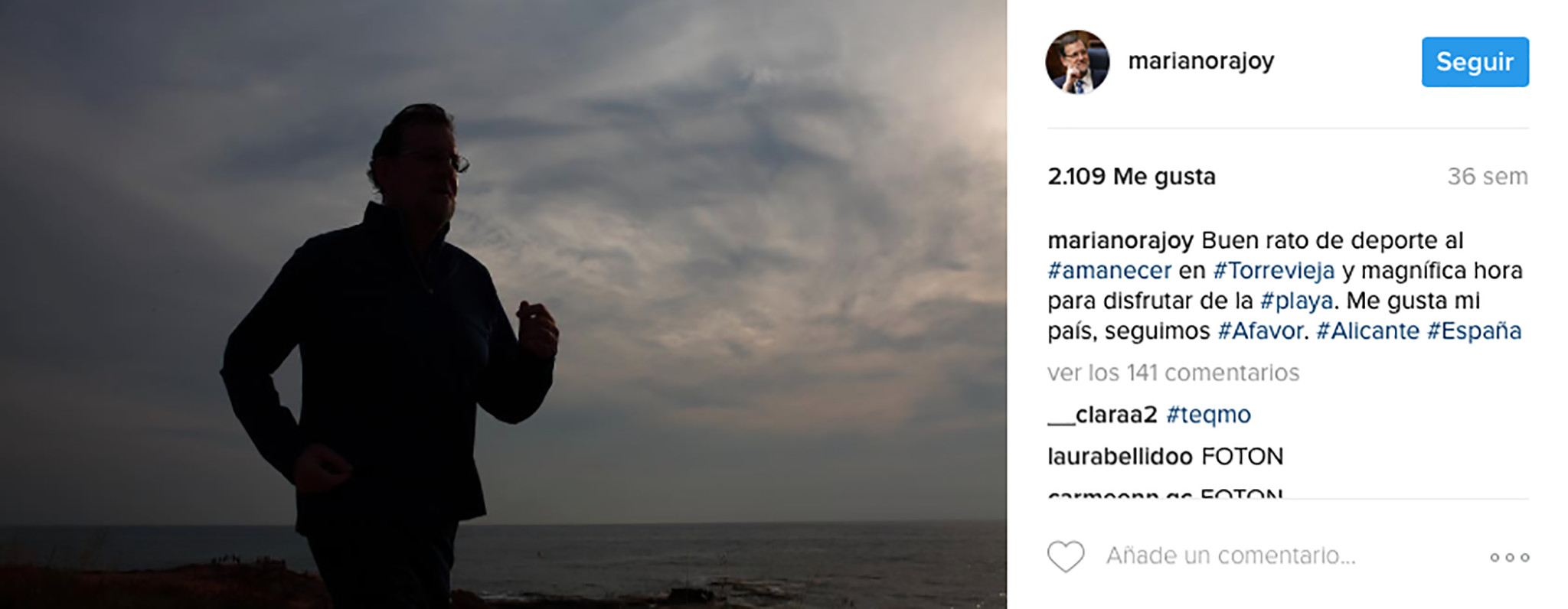Open marianorajoy profile picture avatar
Screen dimensions: 1568x609
1077,62
